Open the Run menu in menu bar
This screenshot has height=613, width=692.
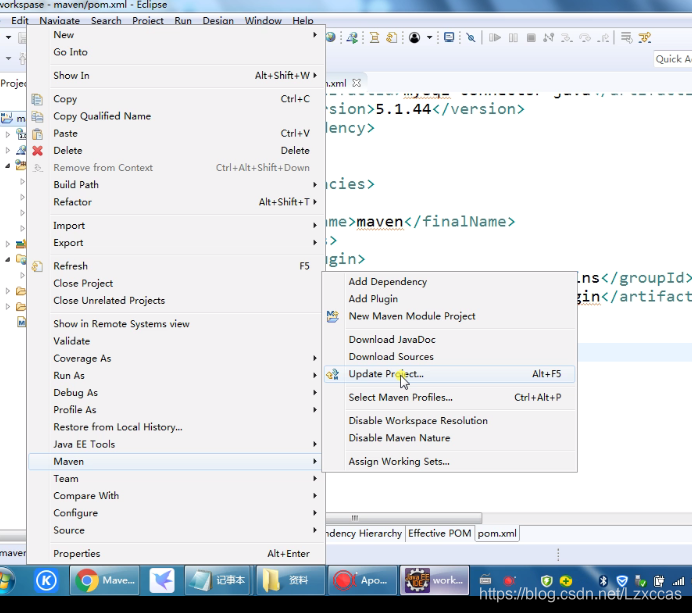click(x=183, y=20)
